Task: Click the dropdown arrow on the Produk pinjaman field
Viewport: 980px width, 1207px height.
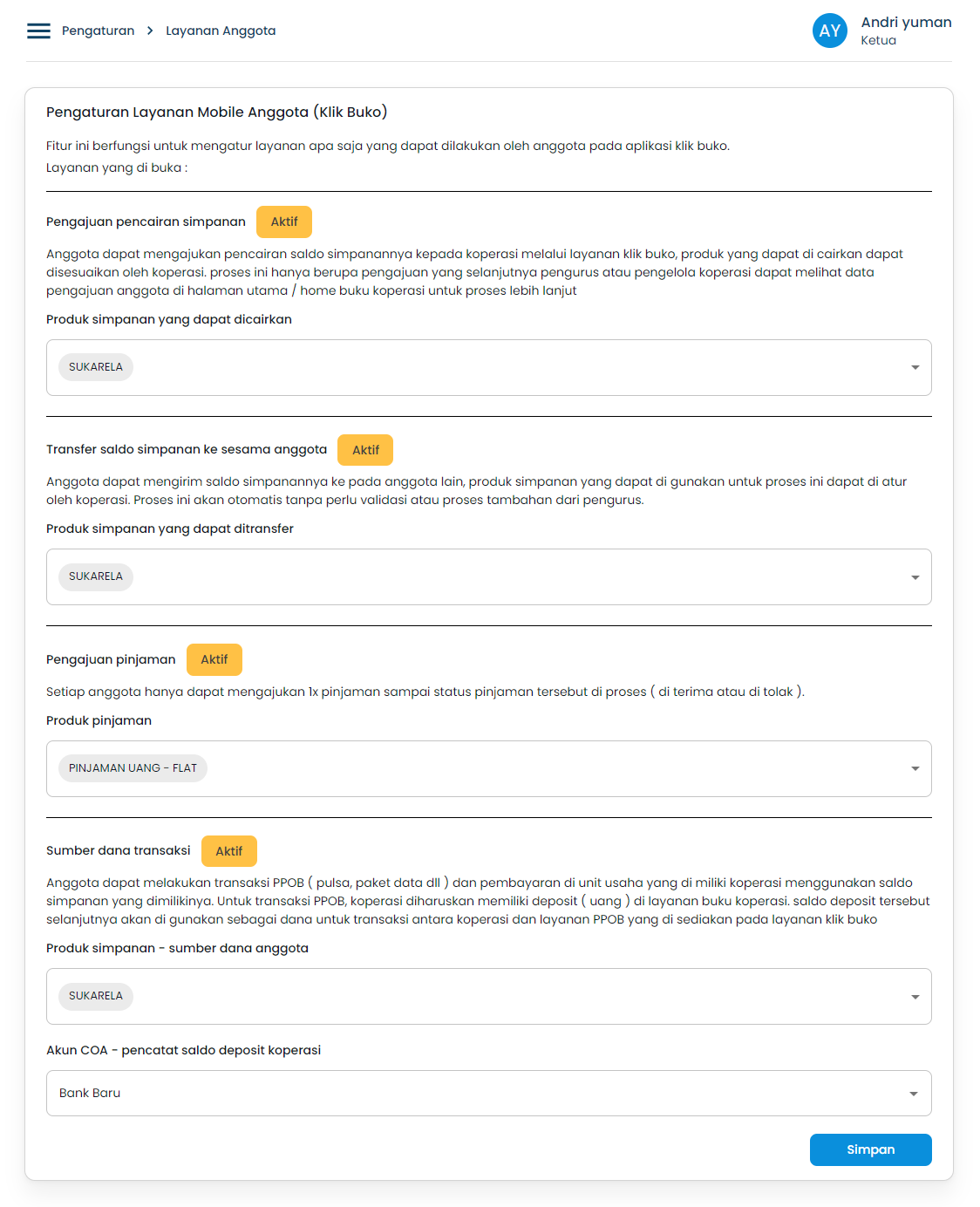Action: coord(915,768)
